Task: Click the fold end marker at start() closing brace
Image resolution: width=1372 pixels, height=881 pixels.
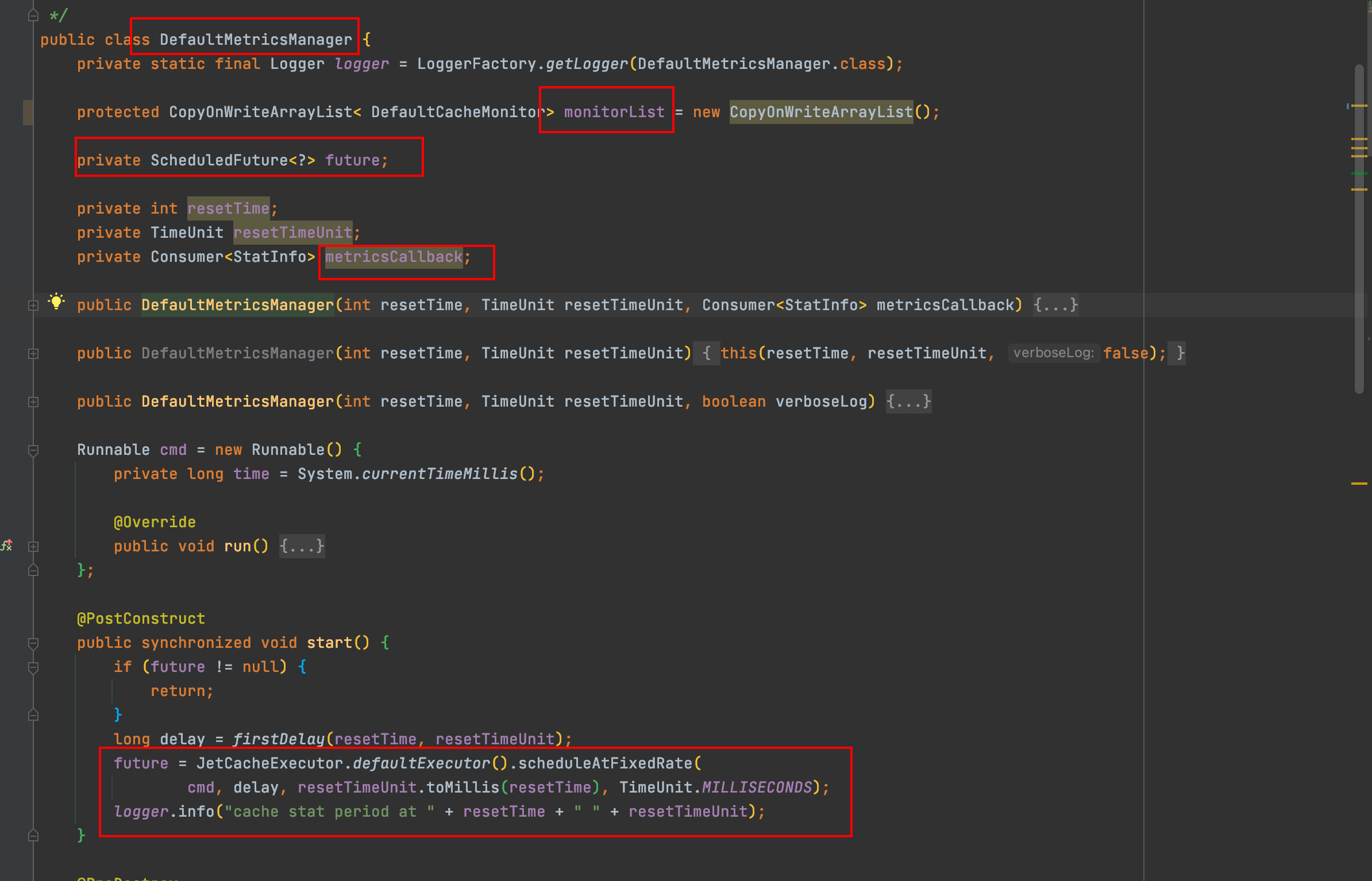Action: (33, 835)
